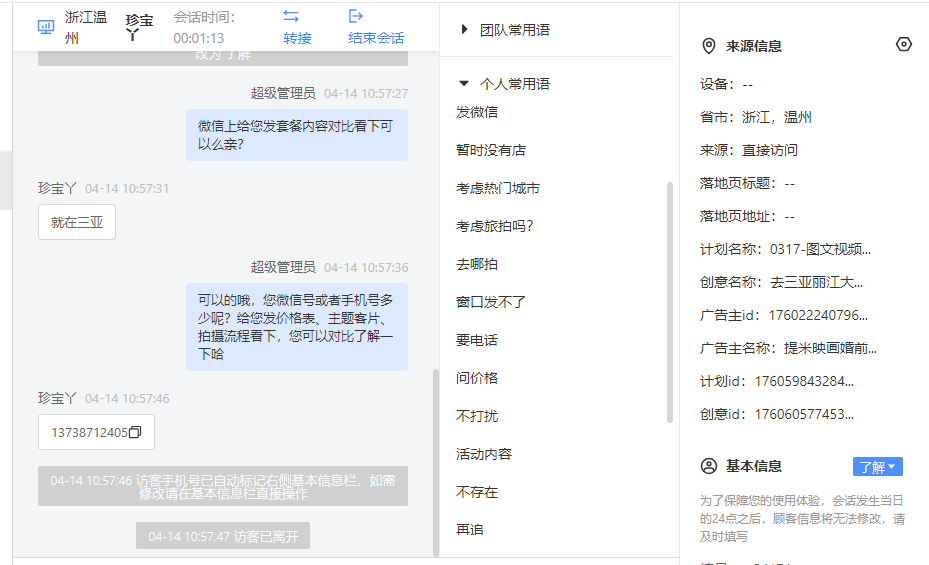Open the 了解 status dropdown
This screenshot has height=565, width=929.
[877, 467]
